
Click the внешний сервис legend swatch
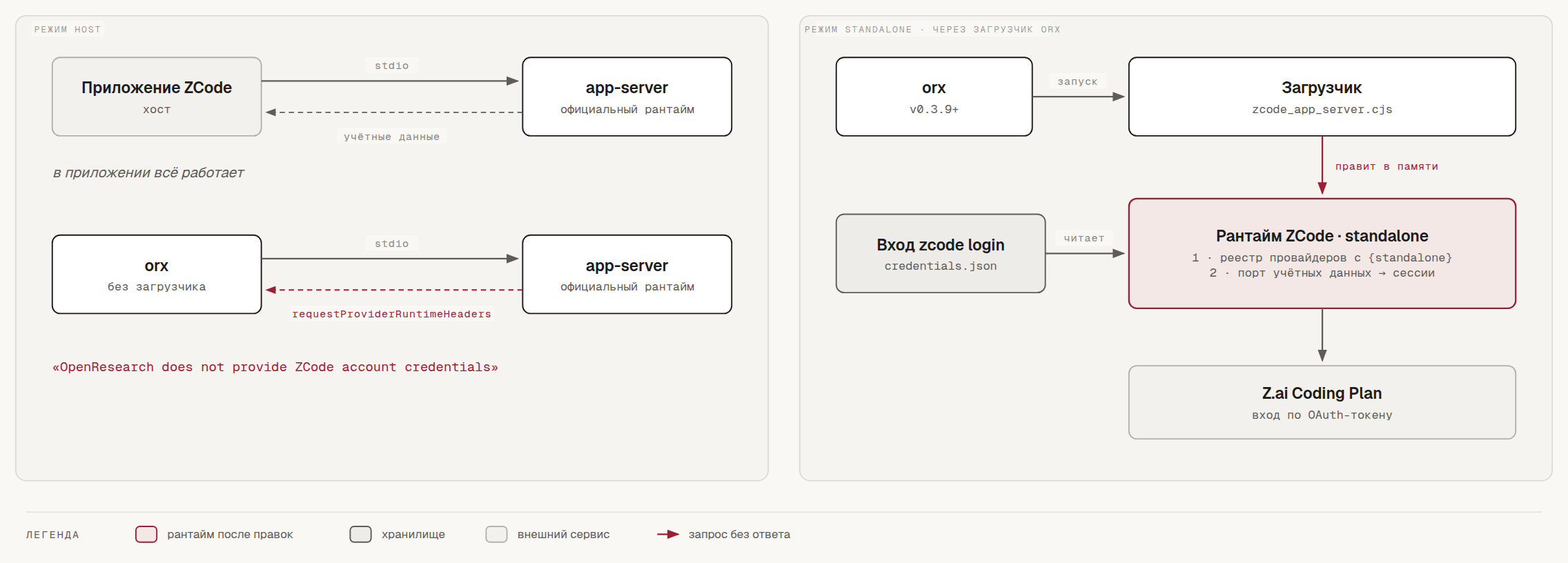coord(496,534)
